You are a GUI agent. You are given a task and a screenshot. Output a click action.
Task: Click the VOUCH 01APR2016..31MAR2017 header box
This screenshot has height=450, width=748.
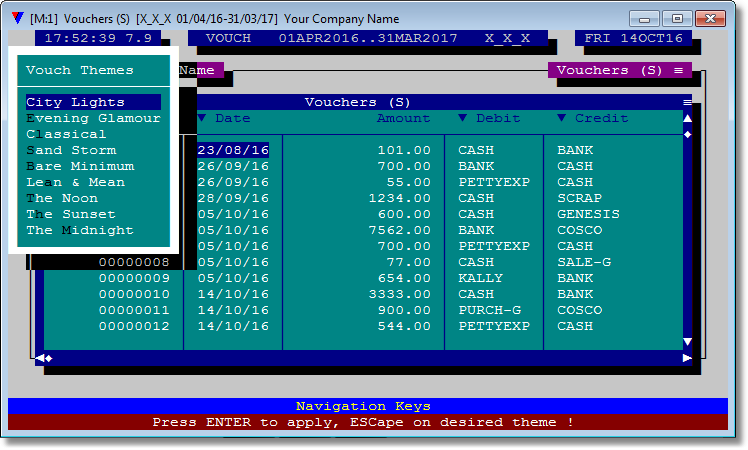pyautogui.click(x=368, y=38)
